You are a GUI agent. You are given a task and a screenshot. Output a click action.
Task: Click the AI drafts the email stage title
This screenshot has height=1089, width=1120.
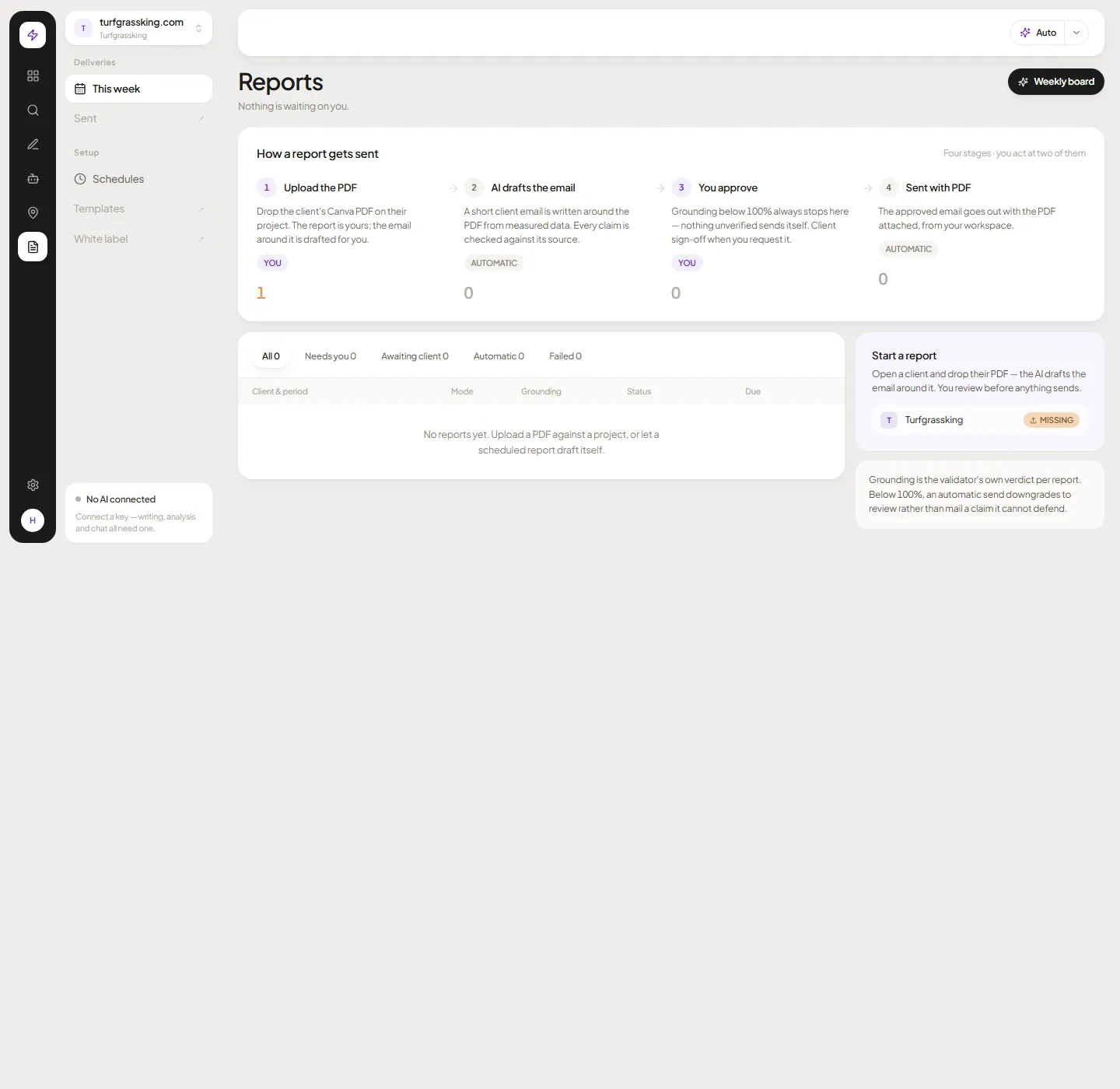(x=533, y=187)
